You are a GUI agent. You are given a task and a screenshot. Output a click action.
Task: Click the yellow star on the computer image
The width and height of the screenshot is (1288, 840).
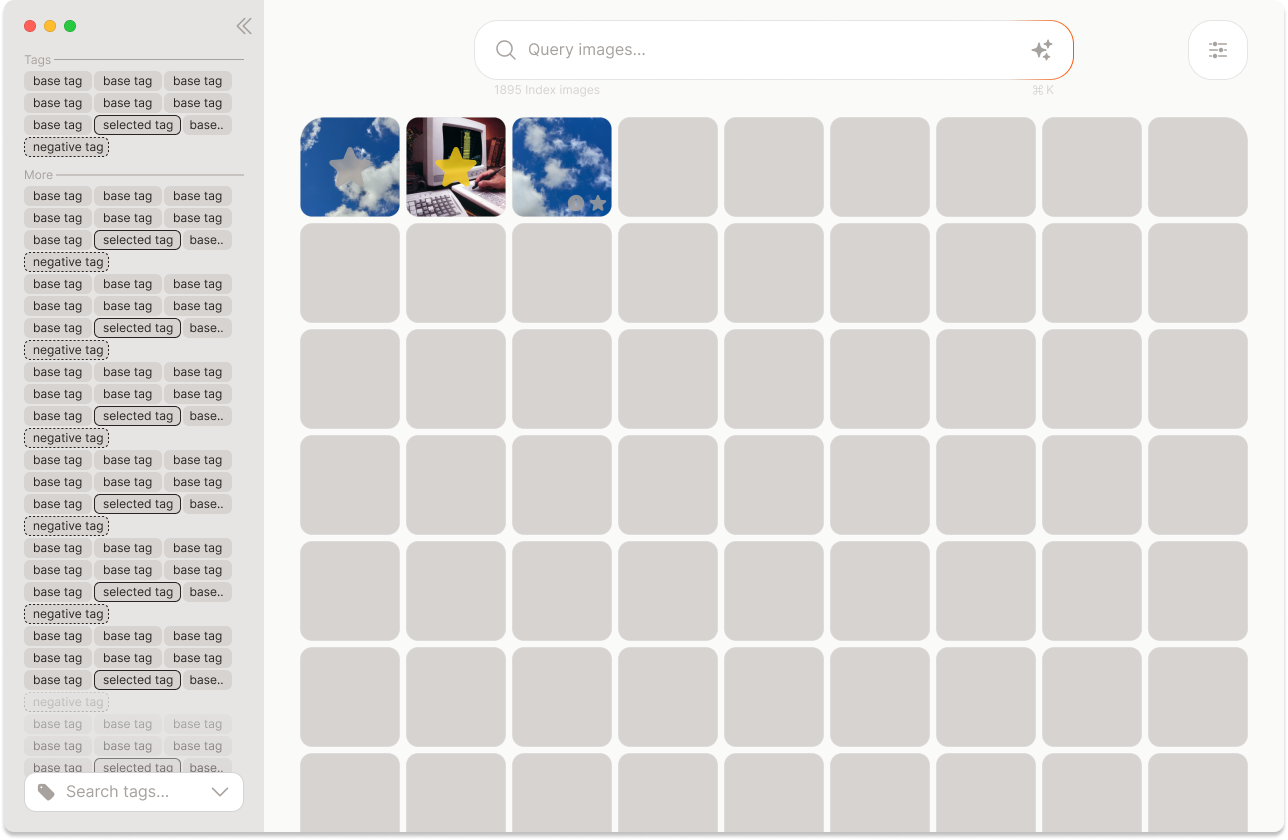coord(456,166)
